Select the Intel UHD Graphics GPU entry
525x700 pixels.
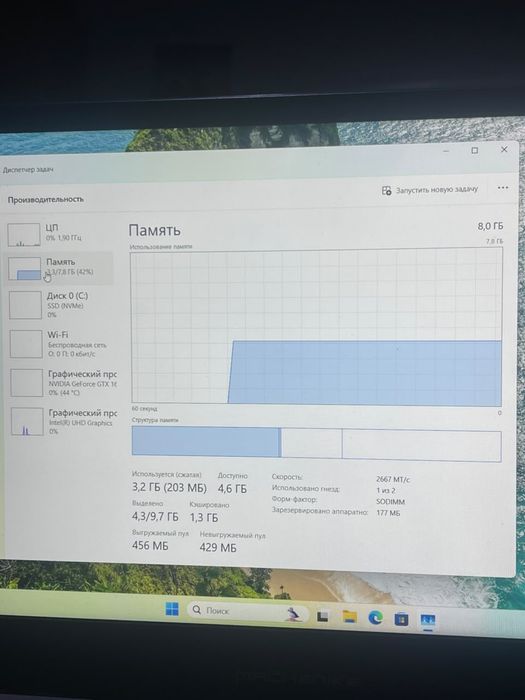(x=63, y=421)
